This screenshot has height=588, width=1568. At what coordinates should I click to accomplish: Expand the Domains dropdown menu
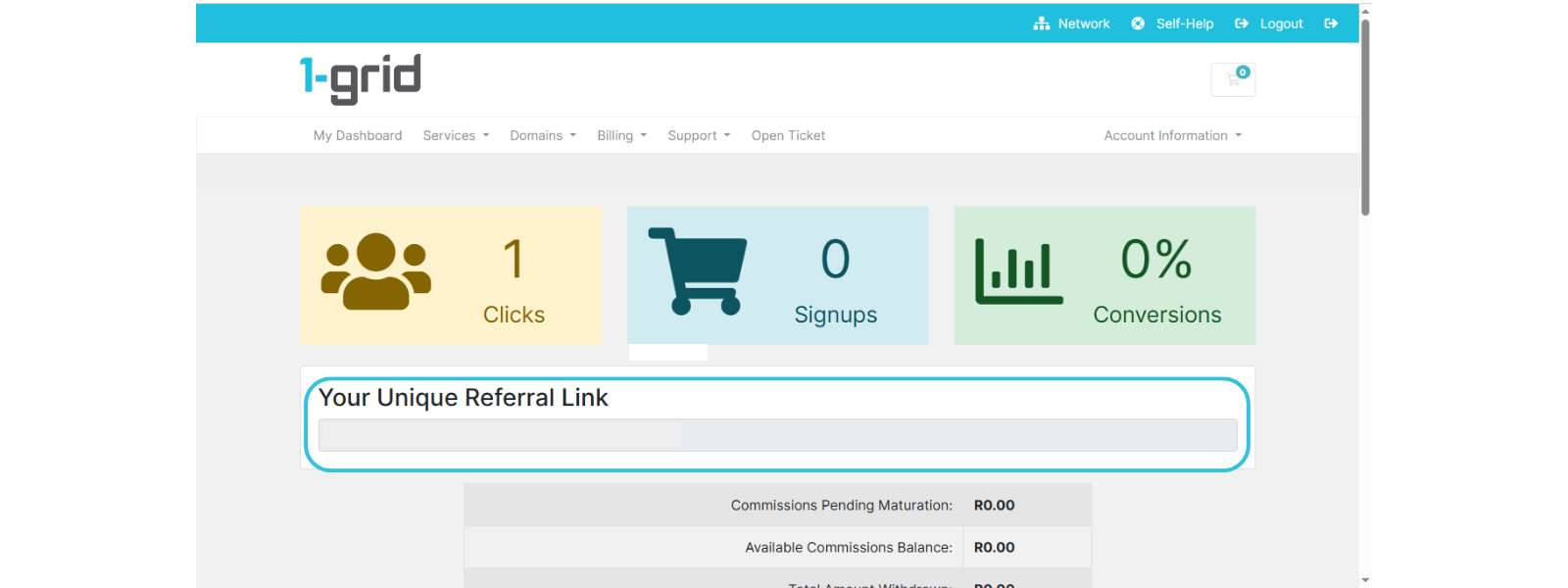(543, 135)
